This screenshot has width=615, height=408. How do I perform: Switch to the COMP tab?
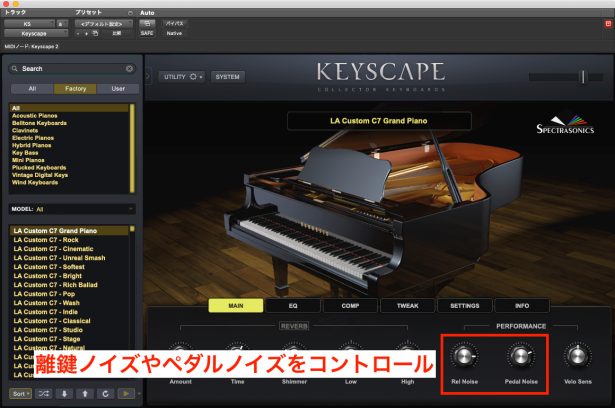coord(350,306)
